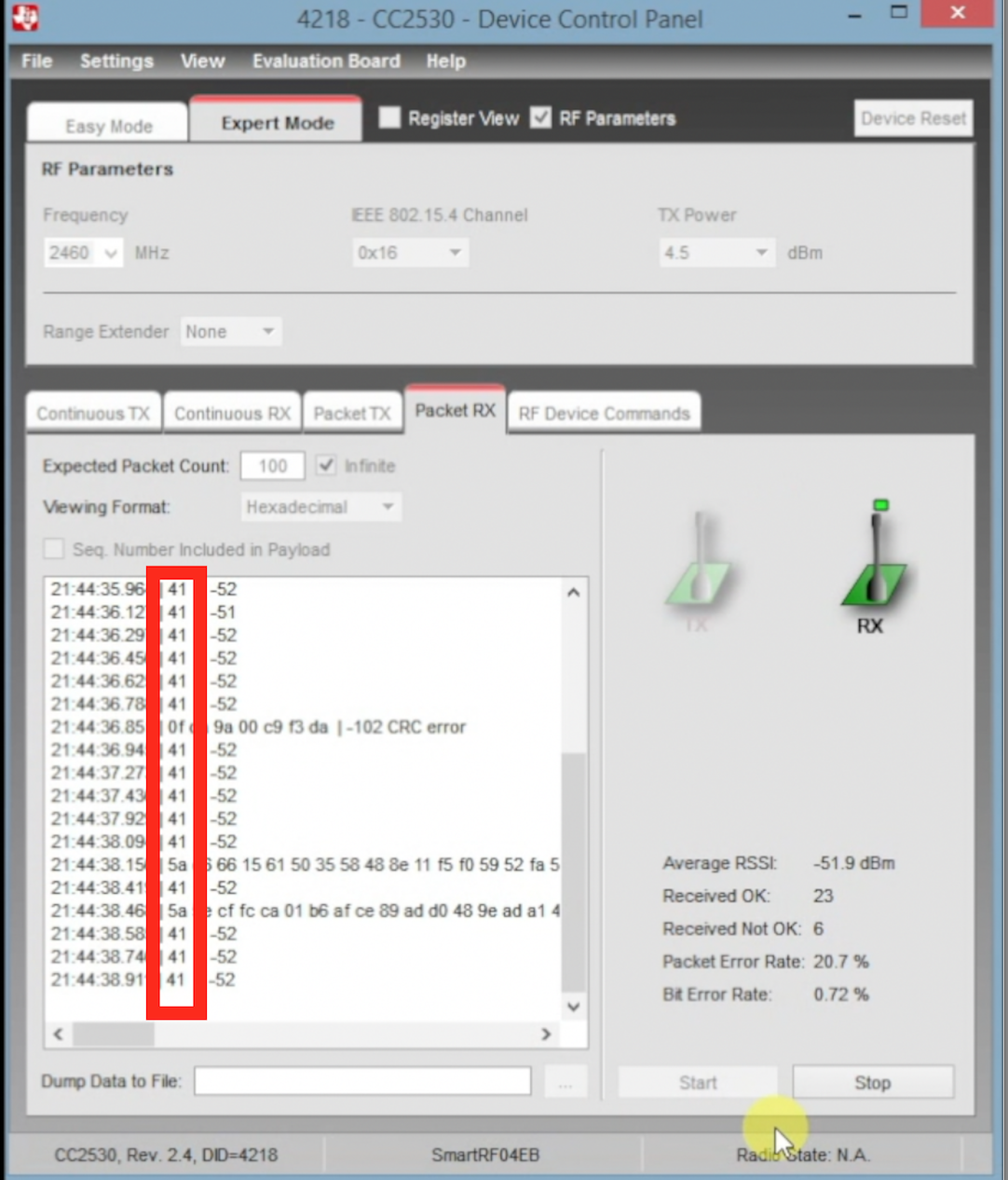Select the 21:44:36.12 log row
Image resolution: width=1008 pixels, height=1180 pixels.
coord(304,612)
